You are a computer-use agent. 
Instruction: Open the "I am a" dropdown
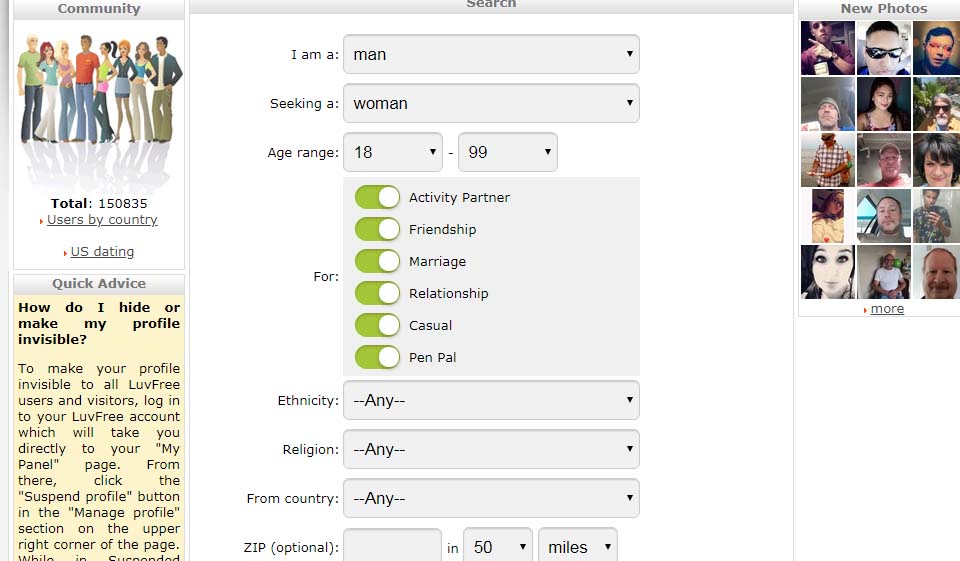[491, 54]
